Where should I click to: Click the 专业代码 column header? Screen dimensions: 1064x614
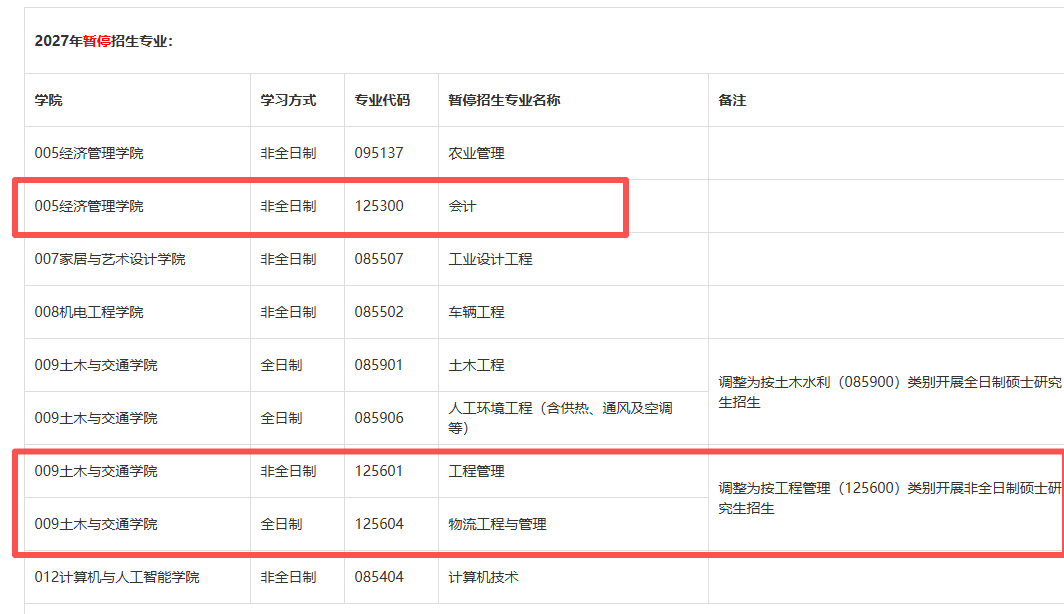pyautogui.click(x=382, y=100)
